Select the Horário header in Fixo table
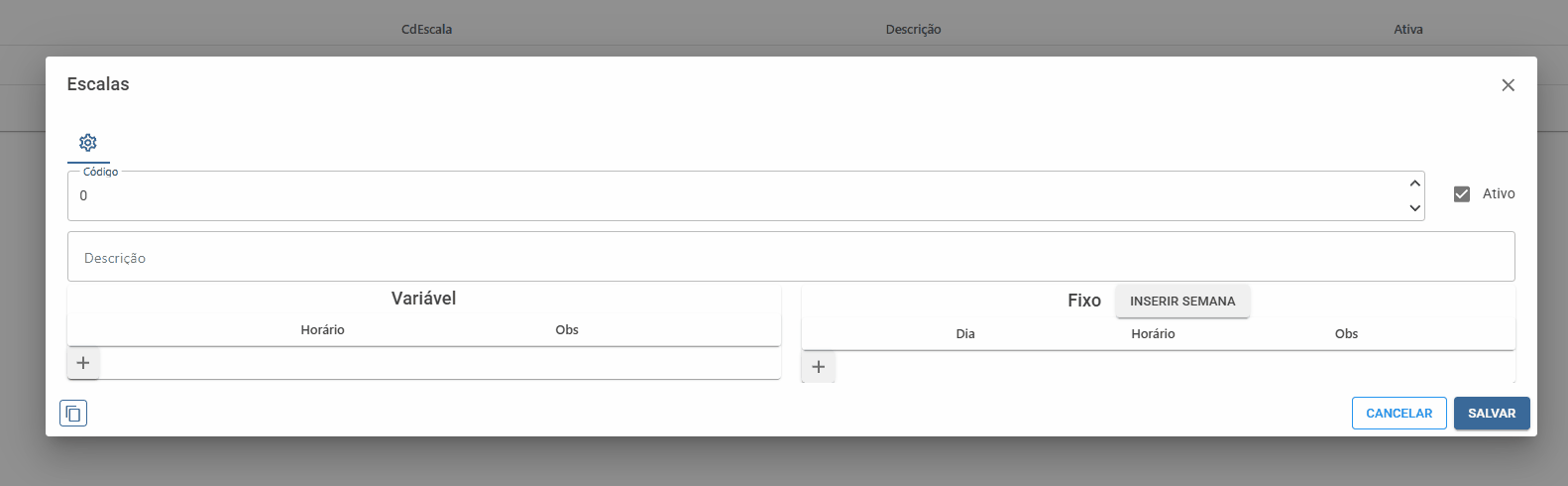 point(1153,334)
